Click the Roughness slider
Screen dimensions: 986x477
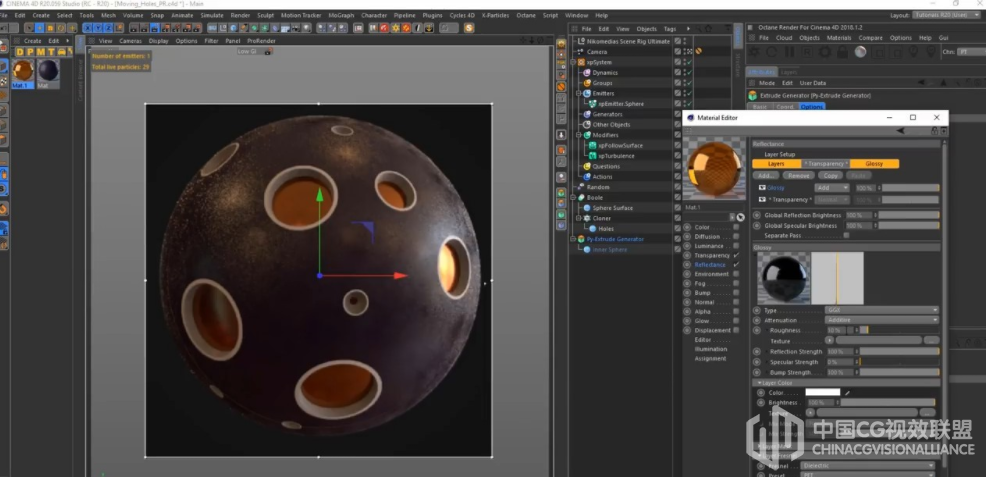point(899,330)
